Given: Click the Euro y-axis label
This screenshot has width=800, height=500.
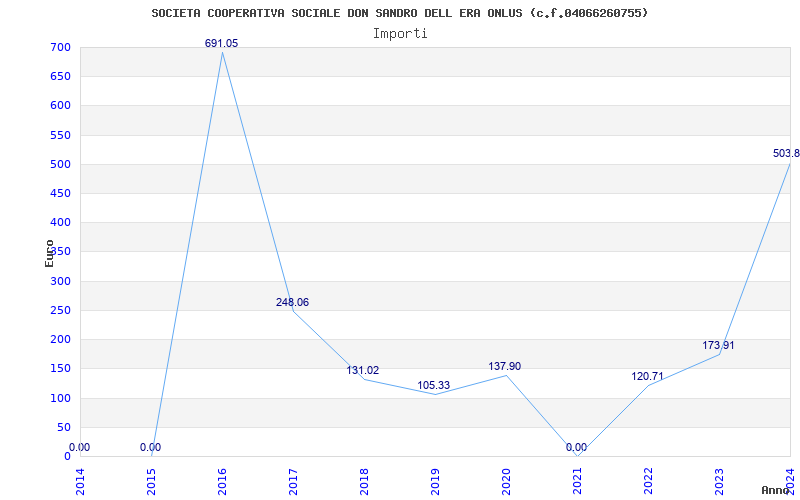Looking at the screenshot, I should (x=49, y=253).
